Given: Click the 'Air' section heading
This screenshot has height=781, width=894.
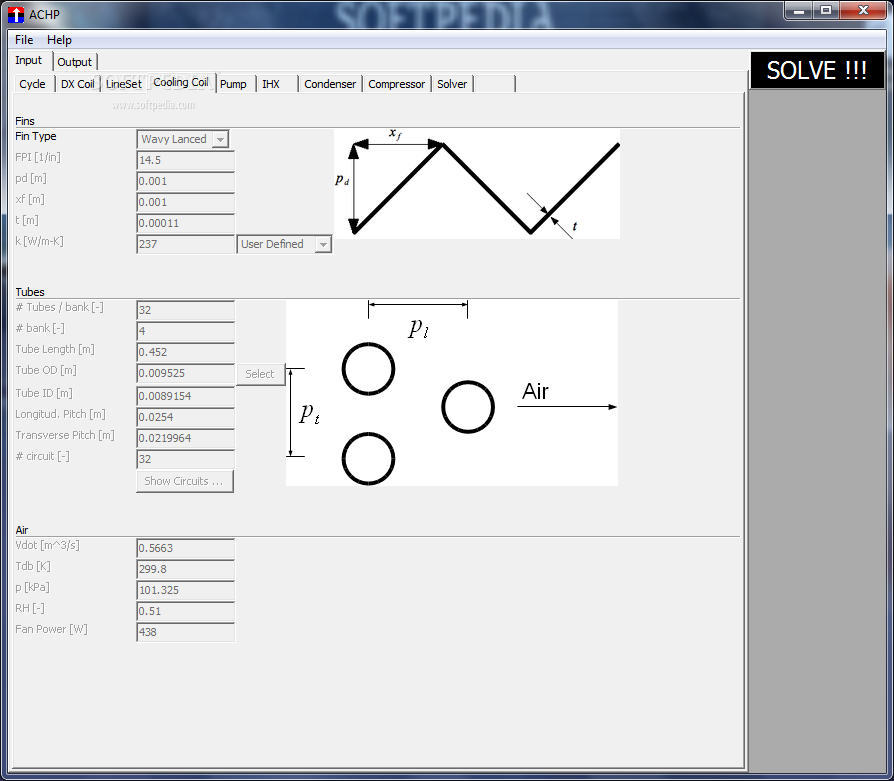Looking at the screenshot, I should pyautogui.click(x=22, y=530).
